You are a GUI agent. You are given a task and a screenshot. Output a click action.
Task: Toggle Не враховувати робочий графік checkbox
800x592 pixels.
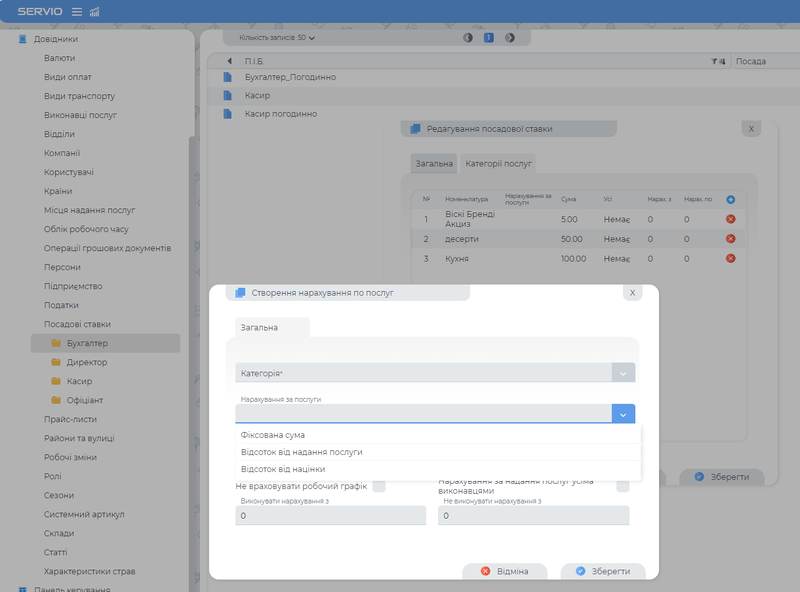379,487
